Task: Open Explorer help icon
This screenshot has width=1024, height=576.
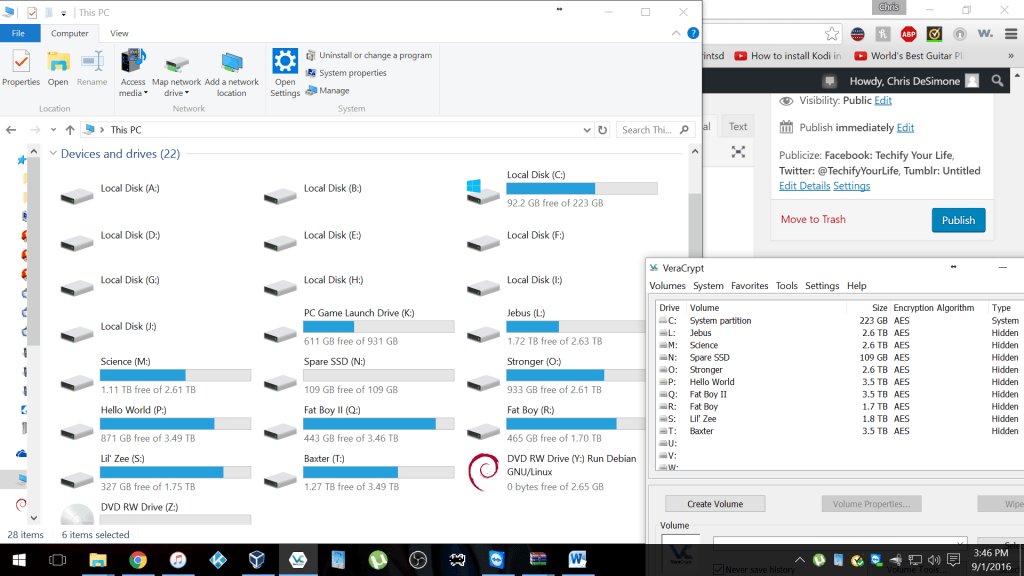Action: point(693,33)
